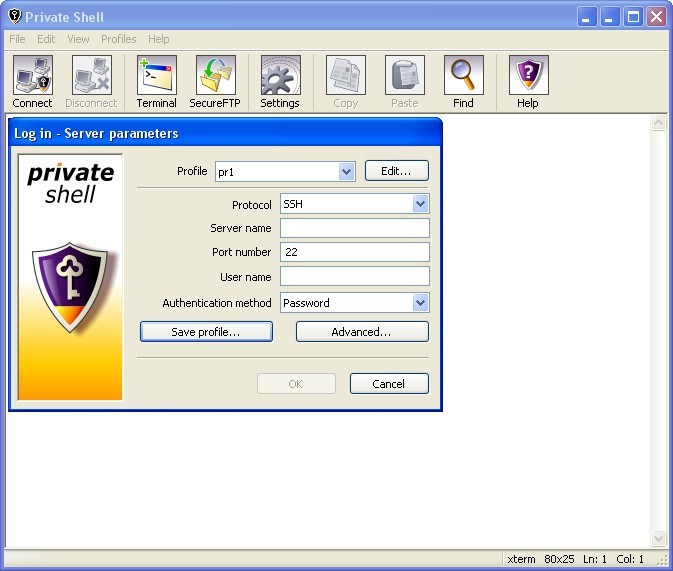Image resolution: width=673 pixels, height=571 pixels.
Task: Click the Ln: 1 status bar entry
Action: 594,559
